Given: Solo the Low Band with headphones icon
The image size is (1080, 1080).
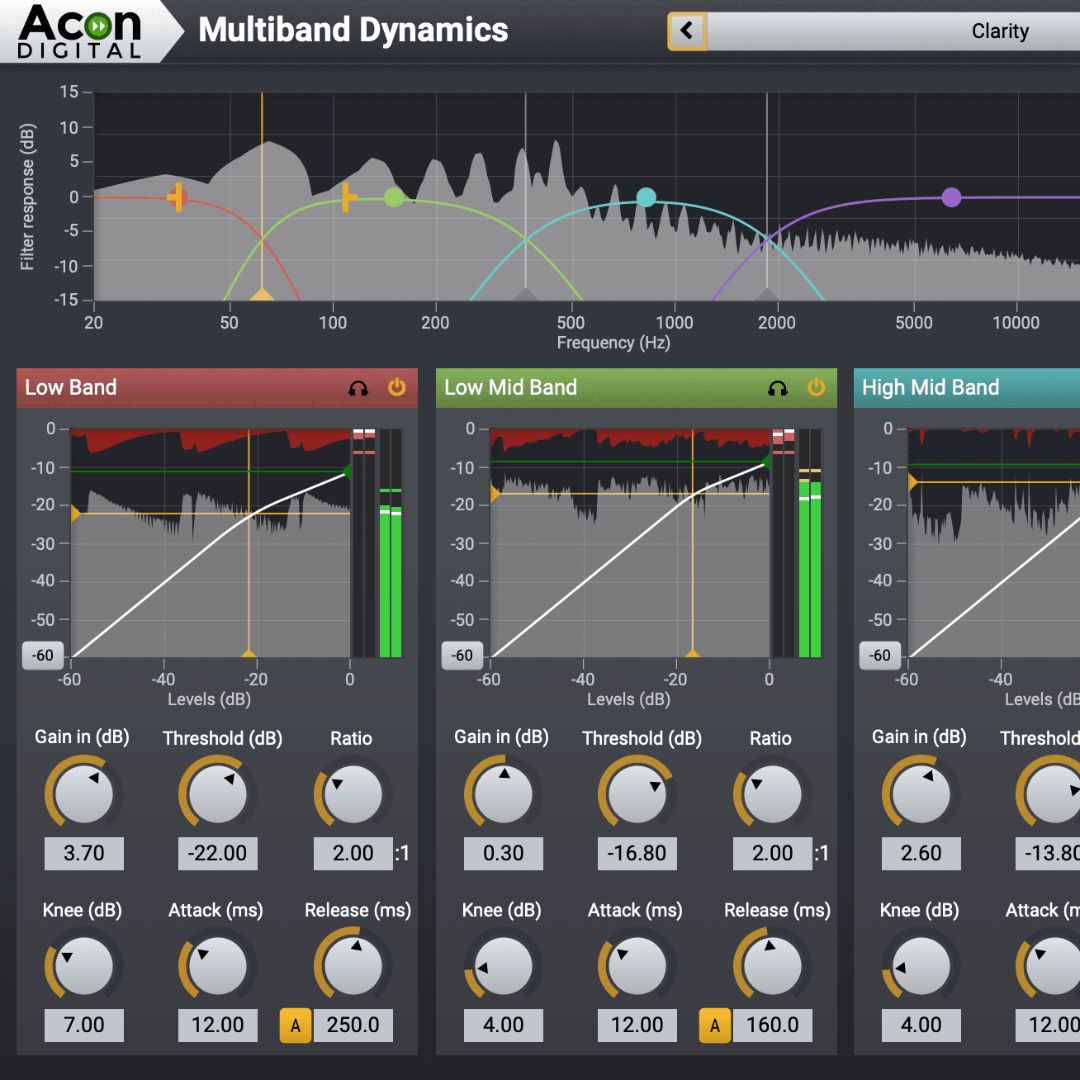Looking at the screenshot, I should (x=358, y=388).
